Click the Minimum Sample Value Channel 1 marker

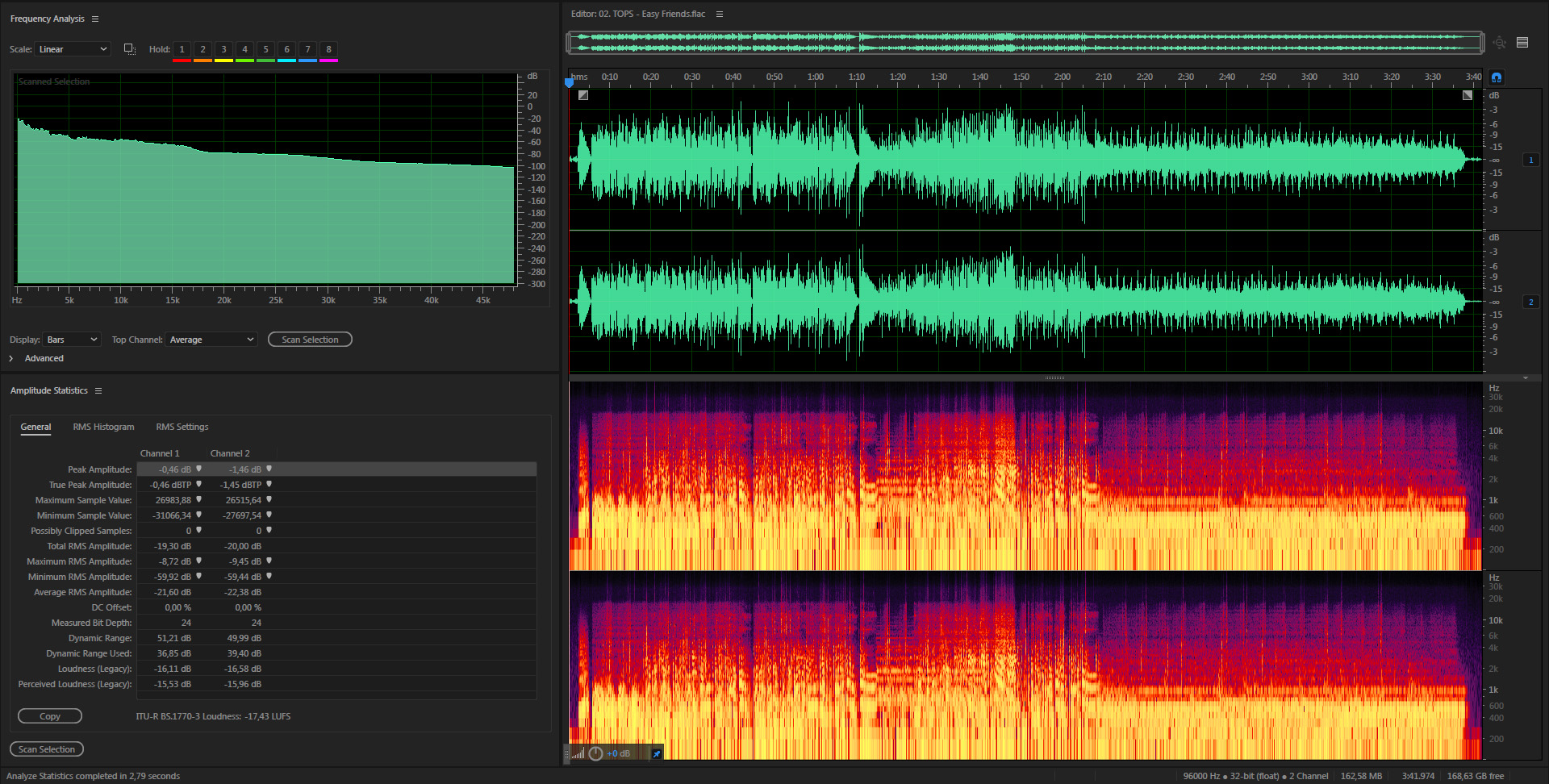coord(198,515)
